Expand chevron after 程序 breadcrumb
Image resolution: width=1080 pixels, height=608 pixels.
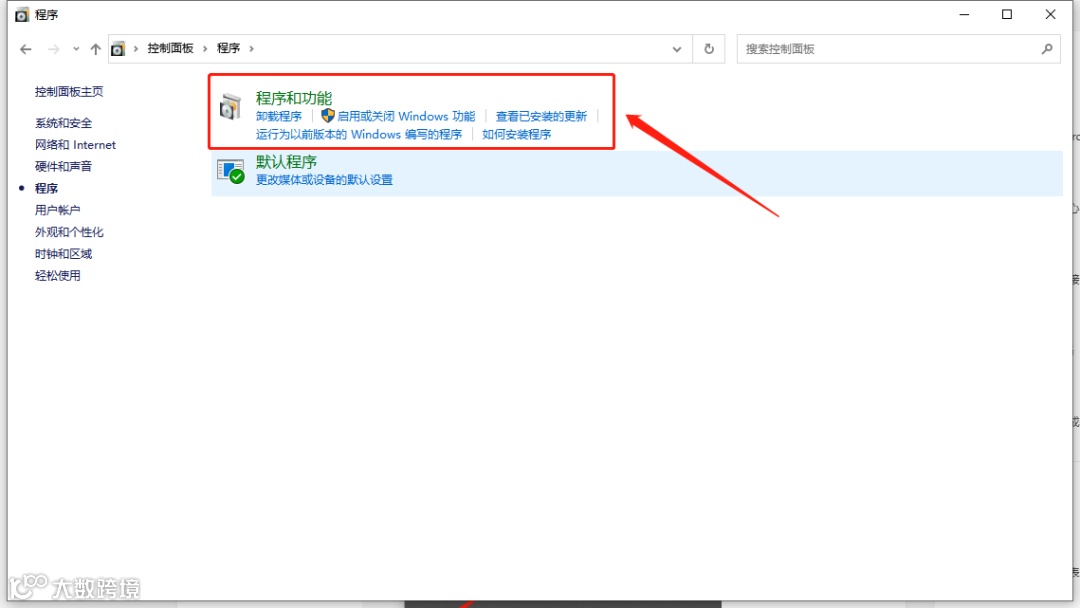251,48
